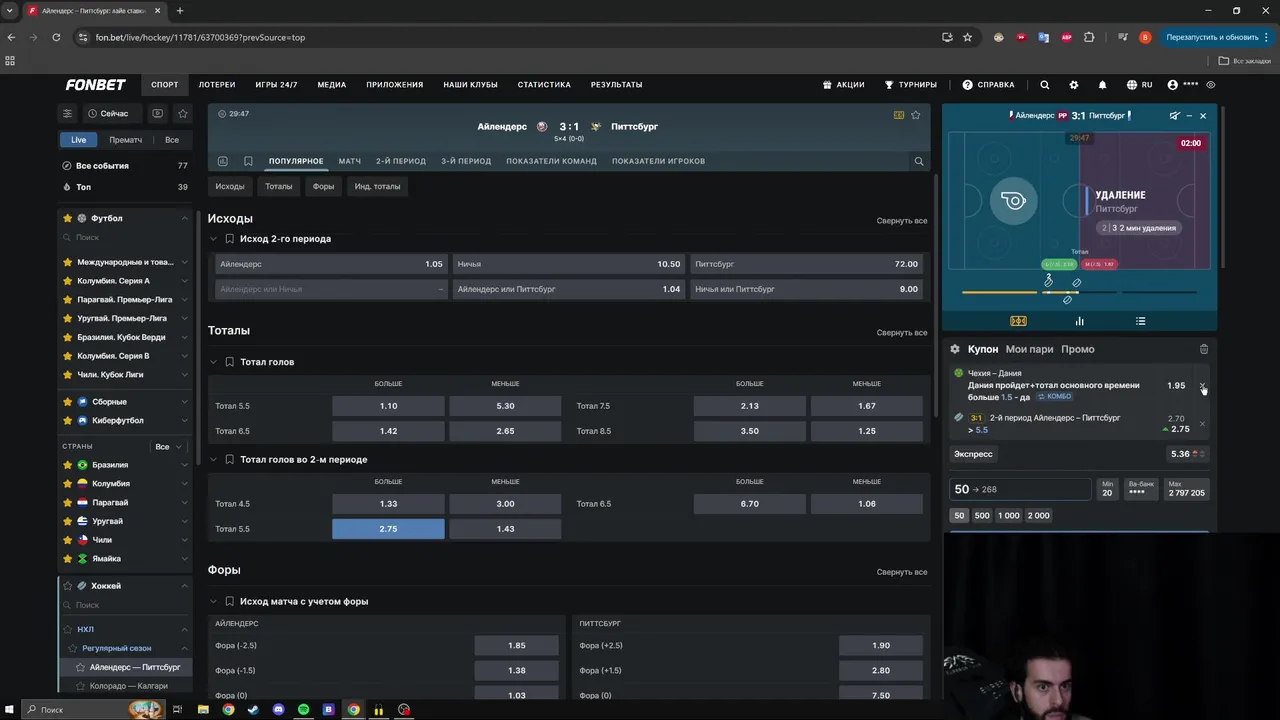The width and height of the screenshot is (1280, 720).
Task: Open Мои пари tab in coupon
Action: (x=1030, y=349)
